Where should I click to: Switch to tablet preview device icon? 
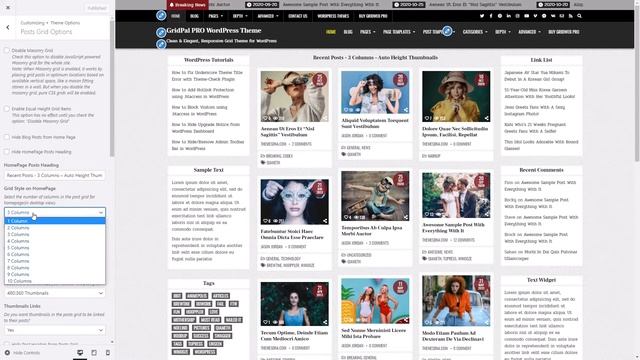tap(94, 353)
